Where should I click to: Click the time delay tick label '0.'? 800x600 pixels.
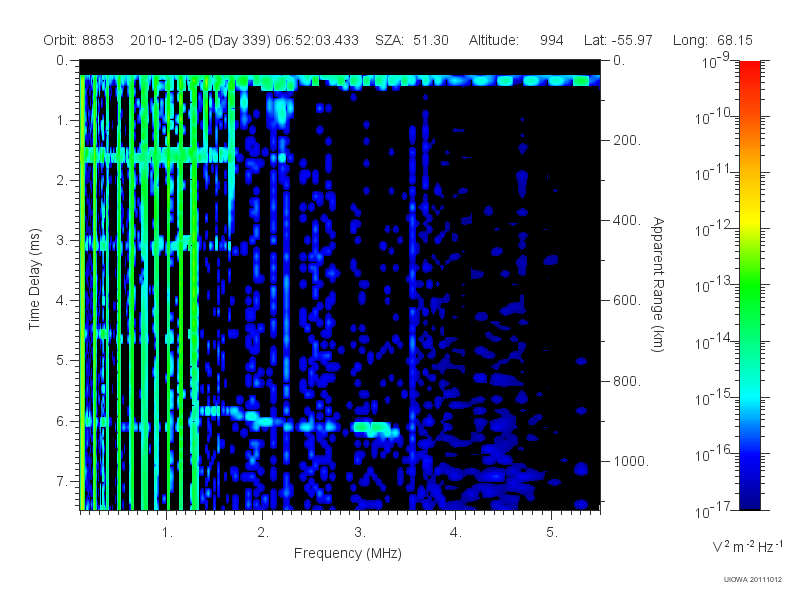pos(62,61)
